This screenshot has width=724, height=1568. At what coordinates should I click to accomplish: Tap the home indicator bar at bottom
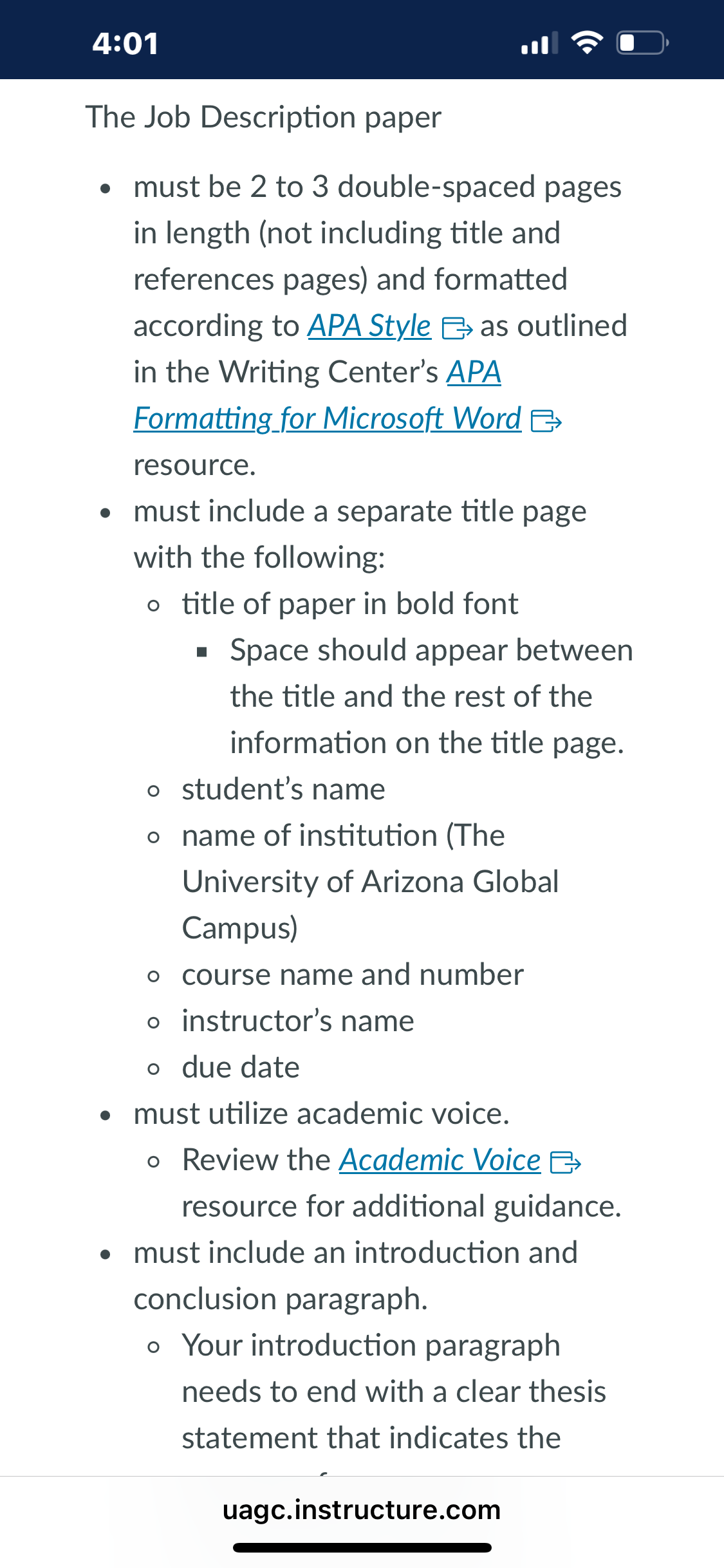pyautogui.click(x=362, y=1547)
